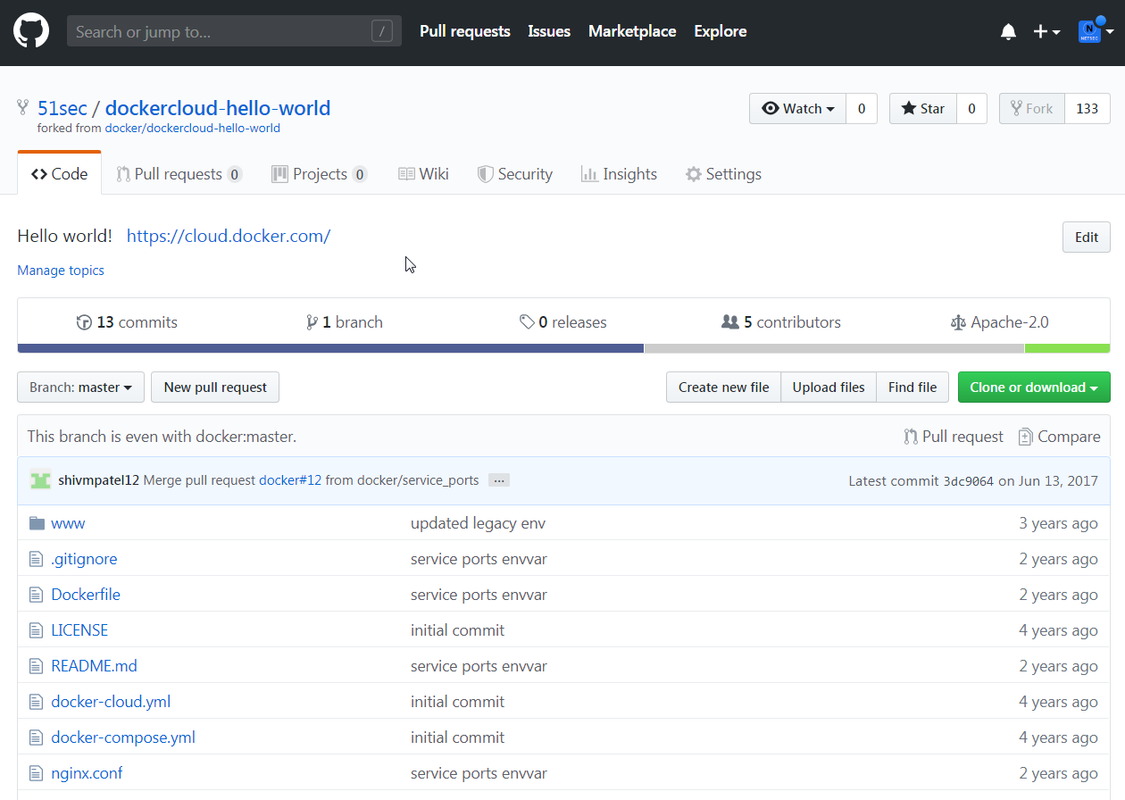The width and height of the screenshot is (1125, 800).
Task: Open the dockercloud-hello-world repo title link
Action: click(x=218, y=108)
